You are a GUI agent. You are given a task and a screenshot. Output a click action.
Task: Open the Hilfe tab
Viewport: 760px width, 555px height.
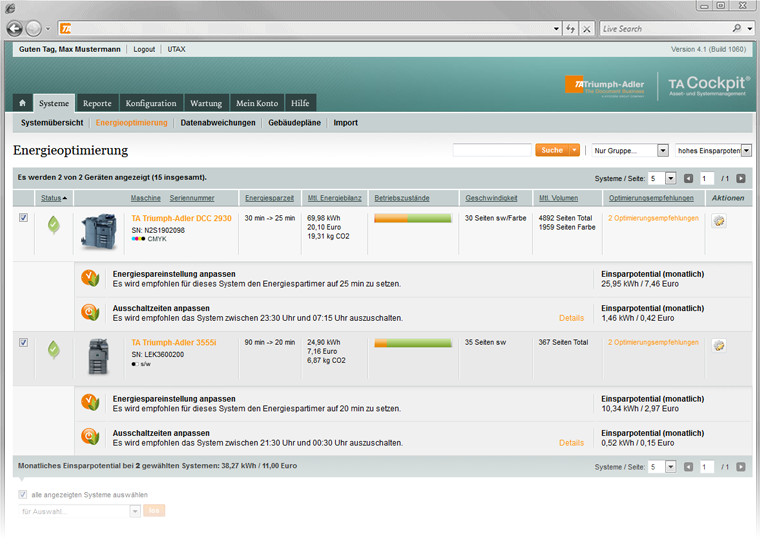(300, 103)
